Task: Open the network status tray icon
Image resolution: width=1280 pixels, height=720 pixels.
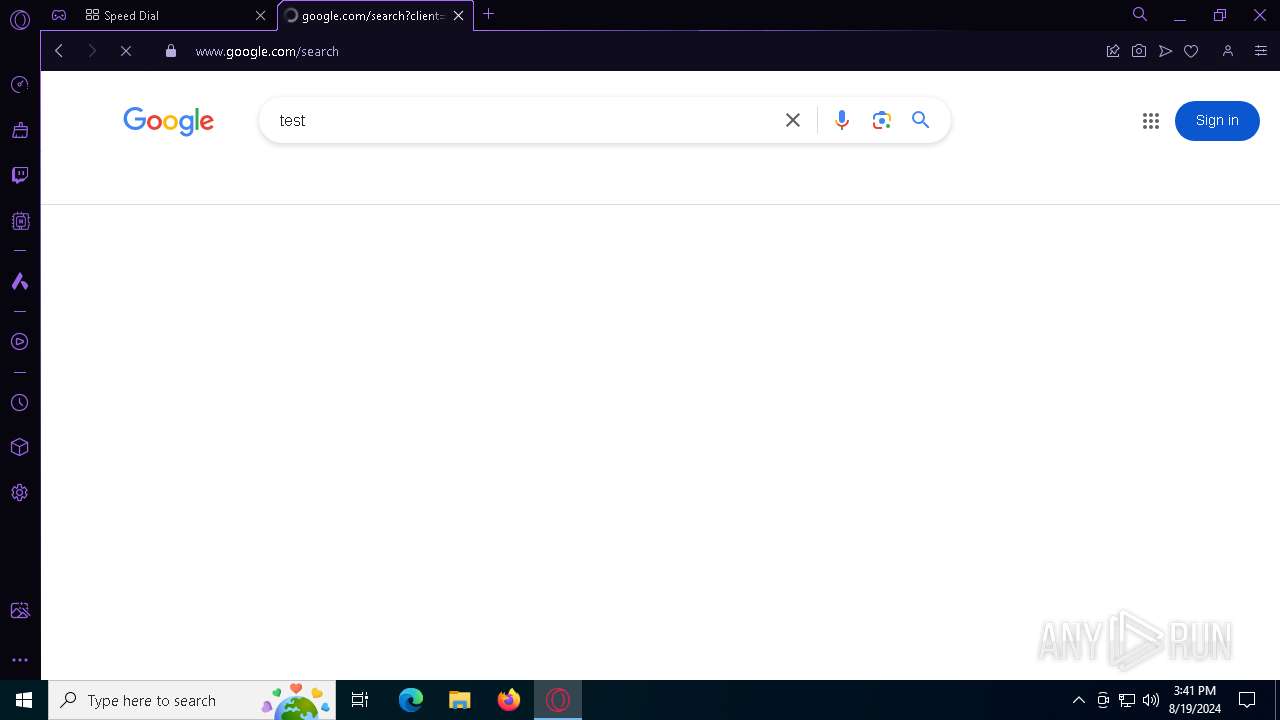Action: (x=1127, y=700)
